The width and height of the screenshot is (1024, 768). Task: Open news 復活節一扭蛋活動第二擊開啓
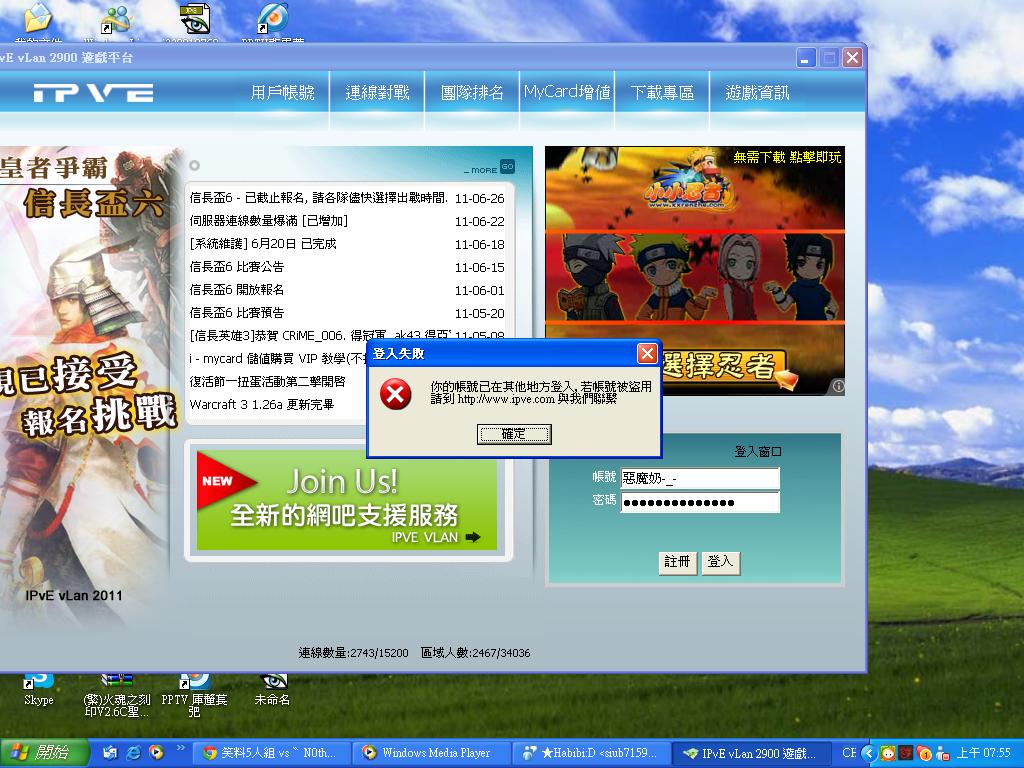[x=268, y=381]
